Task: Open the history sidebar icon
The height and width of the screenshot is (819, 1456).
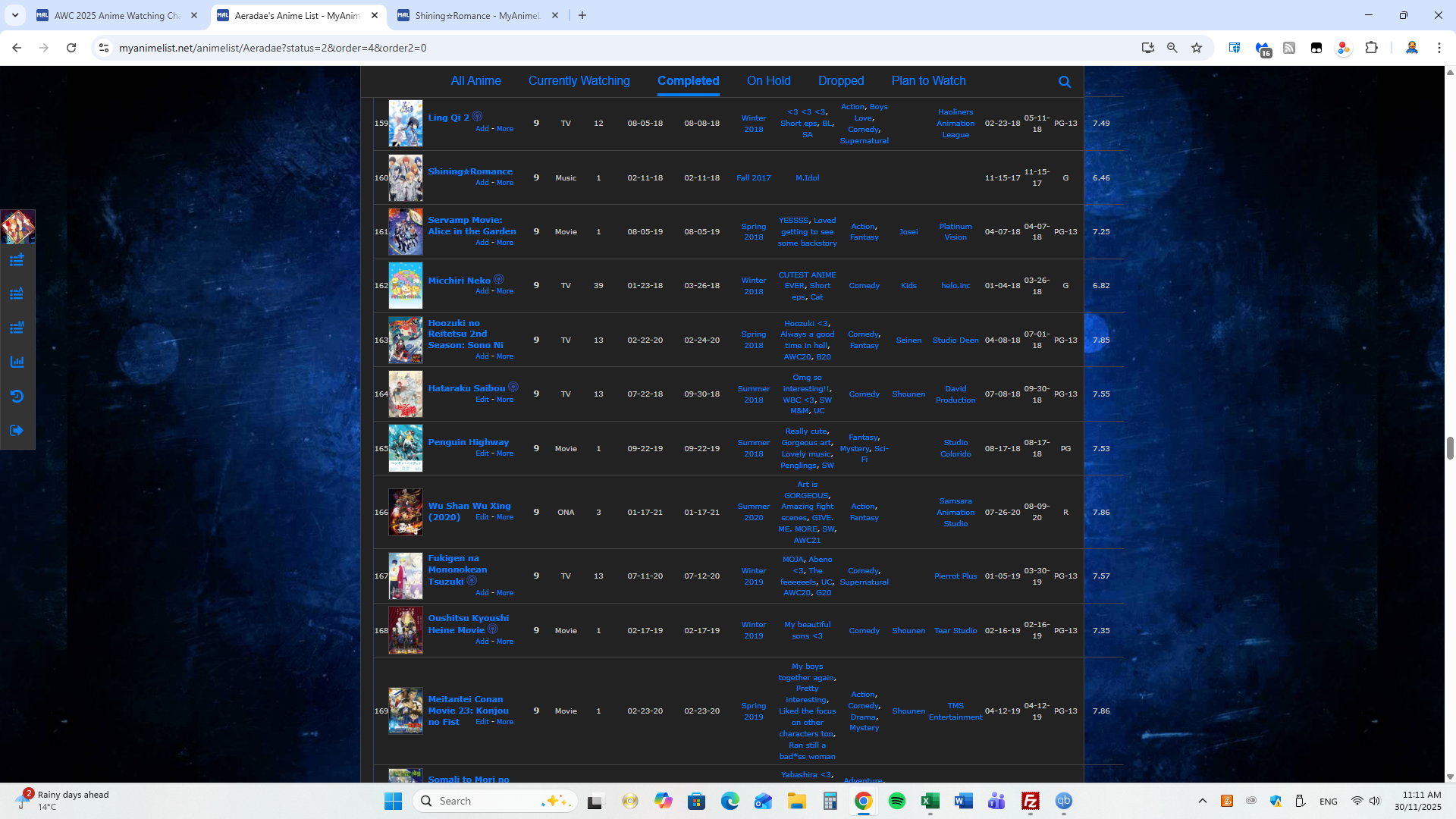Action: click(17, 396)
